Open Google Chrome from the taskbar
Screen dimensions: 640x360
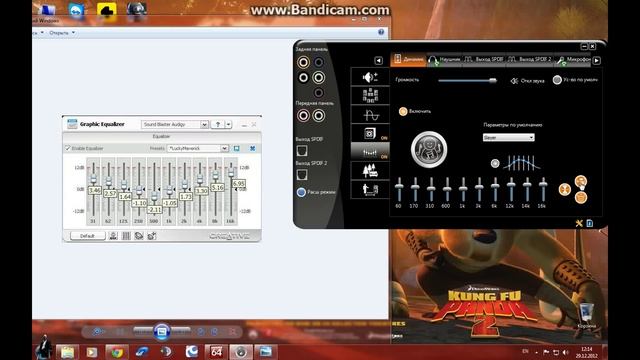click(x=117, y=352)
